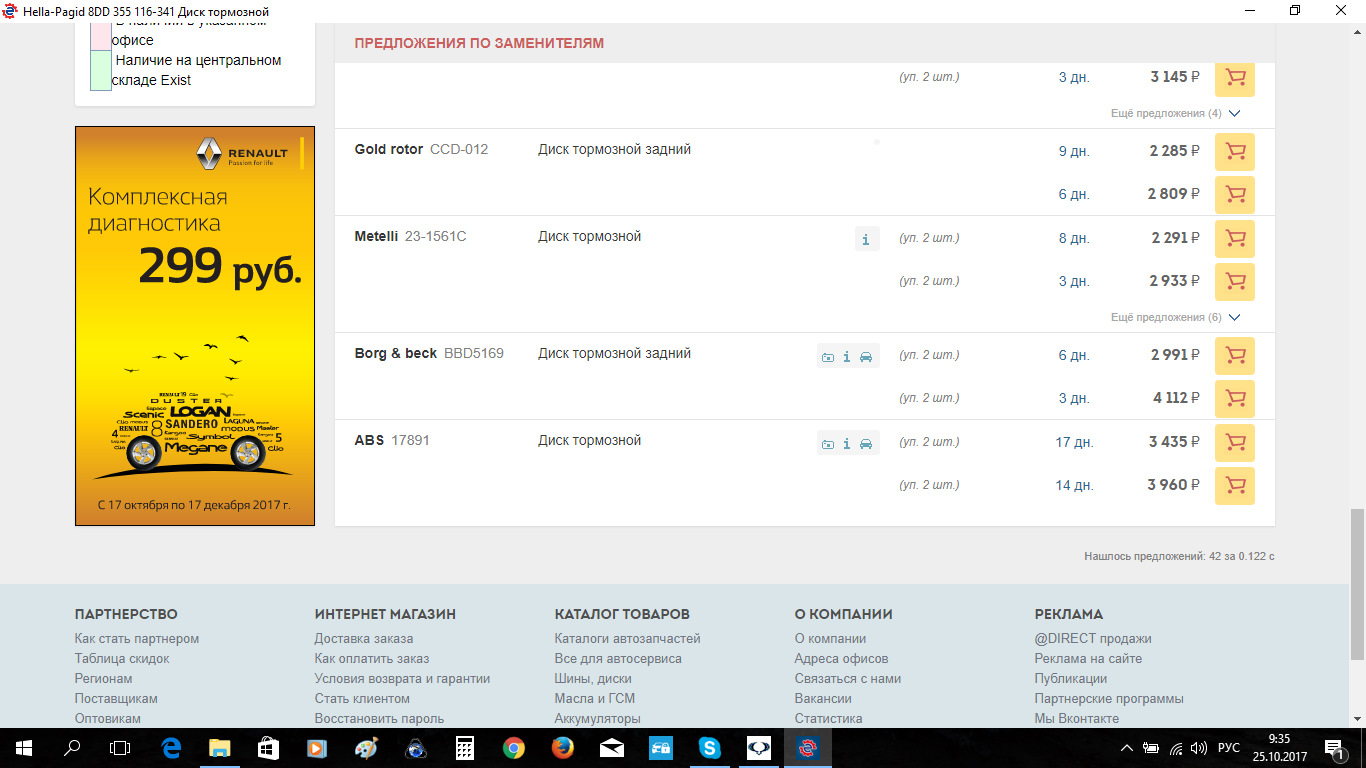
Task: Switch keyboard language via 'РУС' indicator
Action: point(1228,748)
